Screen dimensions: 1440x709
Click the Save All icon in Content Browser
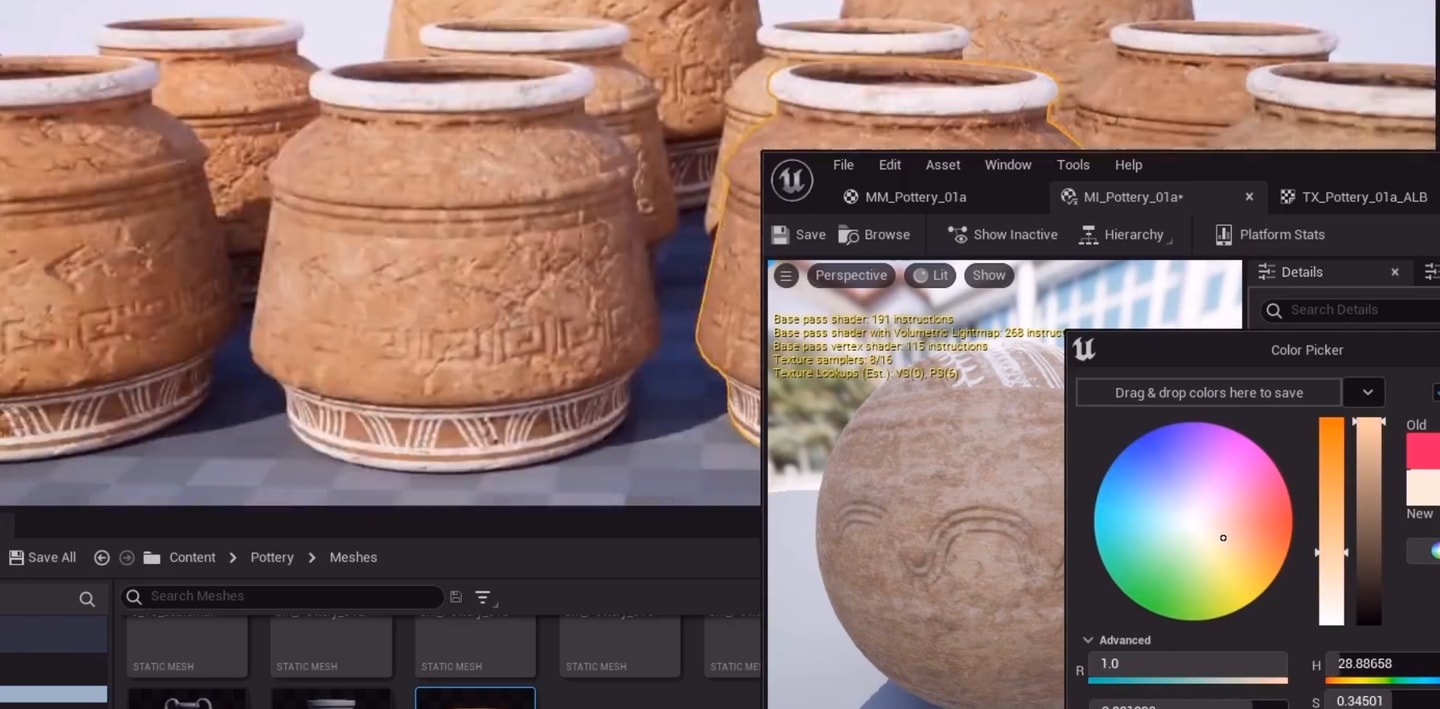[x=17, y=558]
